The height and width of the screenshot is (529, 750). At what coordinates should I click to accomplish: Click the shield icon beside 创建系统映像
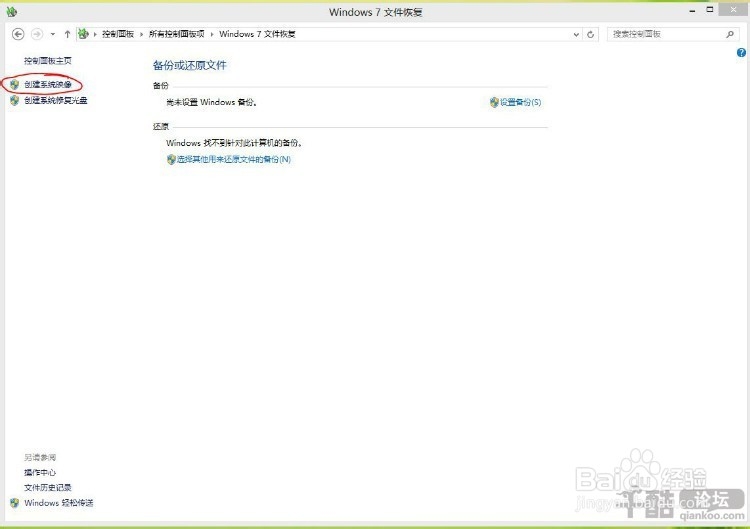coord(14,85)
